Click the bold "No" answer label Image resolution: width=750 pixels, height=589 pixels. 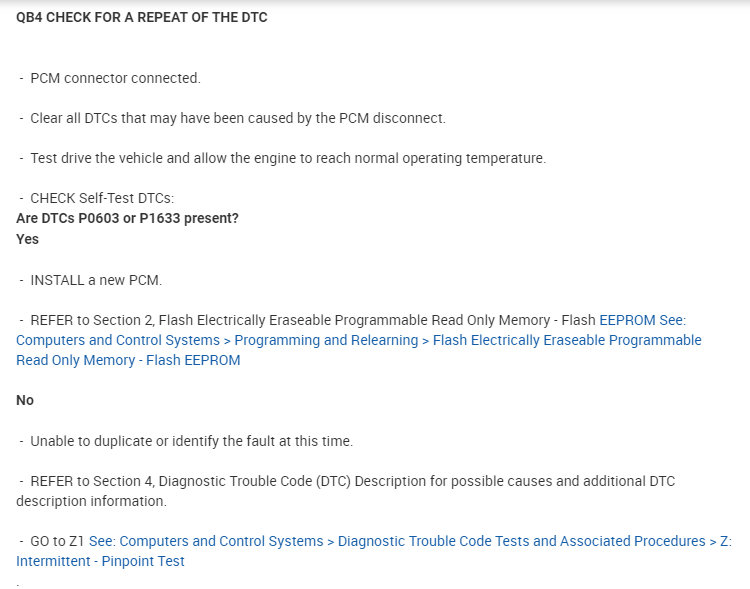[25, 400]
